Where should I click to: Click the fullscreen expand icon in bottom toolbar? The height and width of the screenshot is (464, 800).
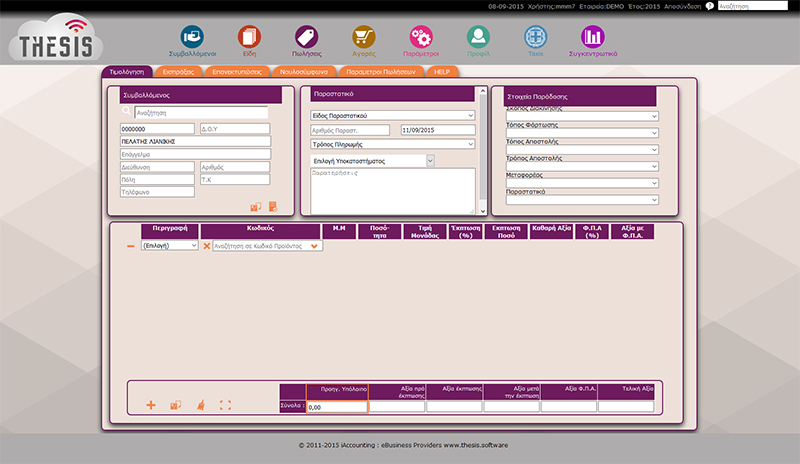224,405
